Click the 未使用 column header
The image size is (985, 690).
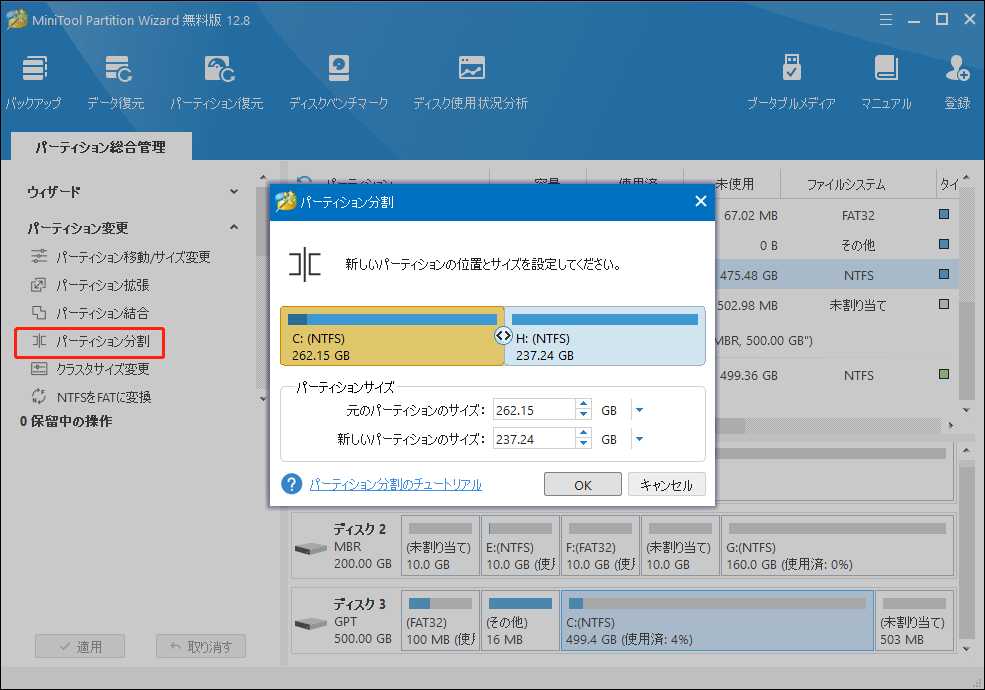[734, 184]
